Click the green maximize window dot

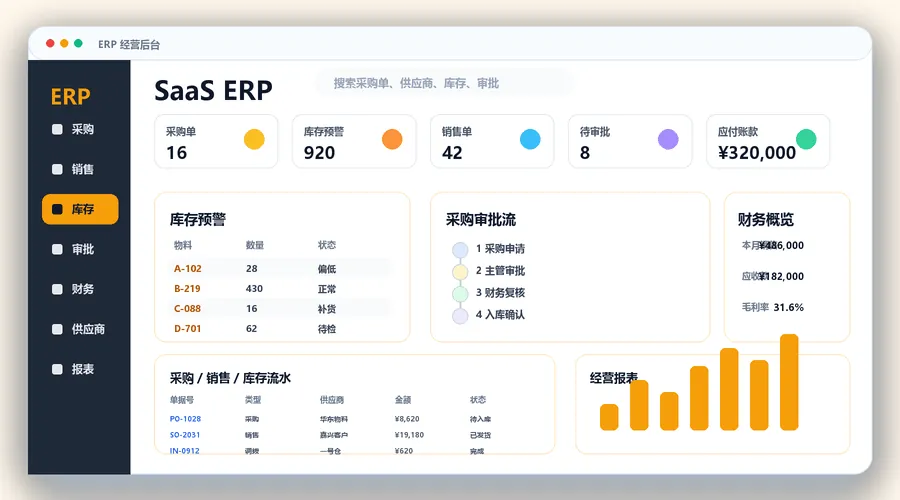tap(78, 44)
